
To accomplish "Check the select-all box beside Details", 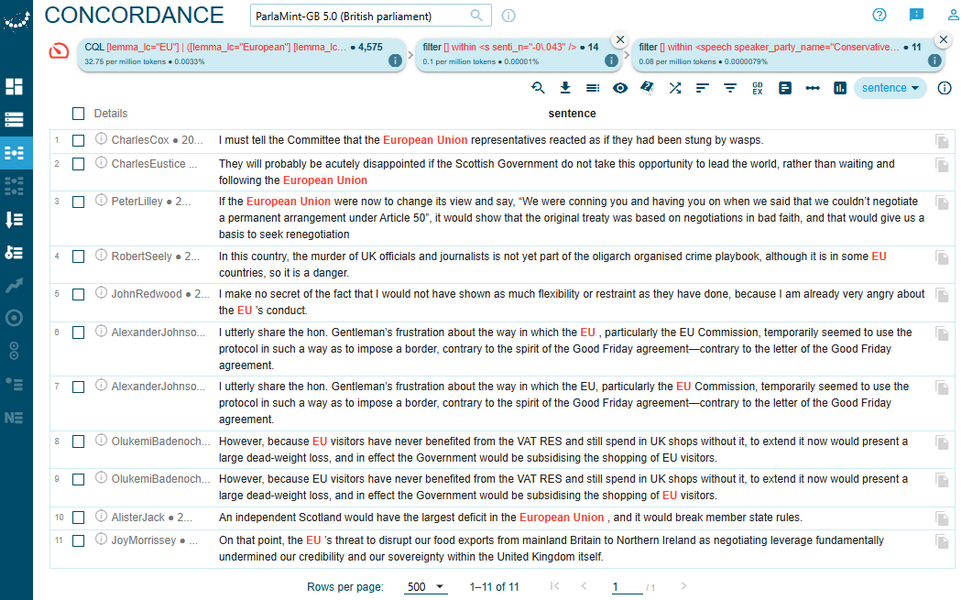I will pyautogui.click(x=77, y=113).
